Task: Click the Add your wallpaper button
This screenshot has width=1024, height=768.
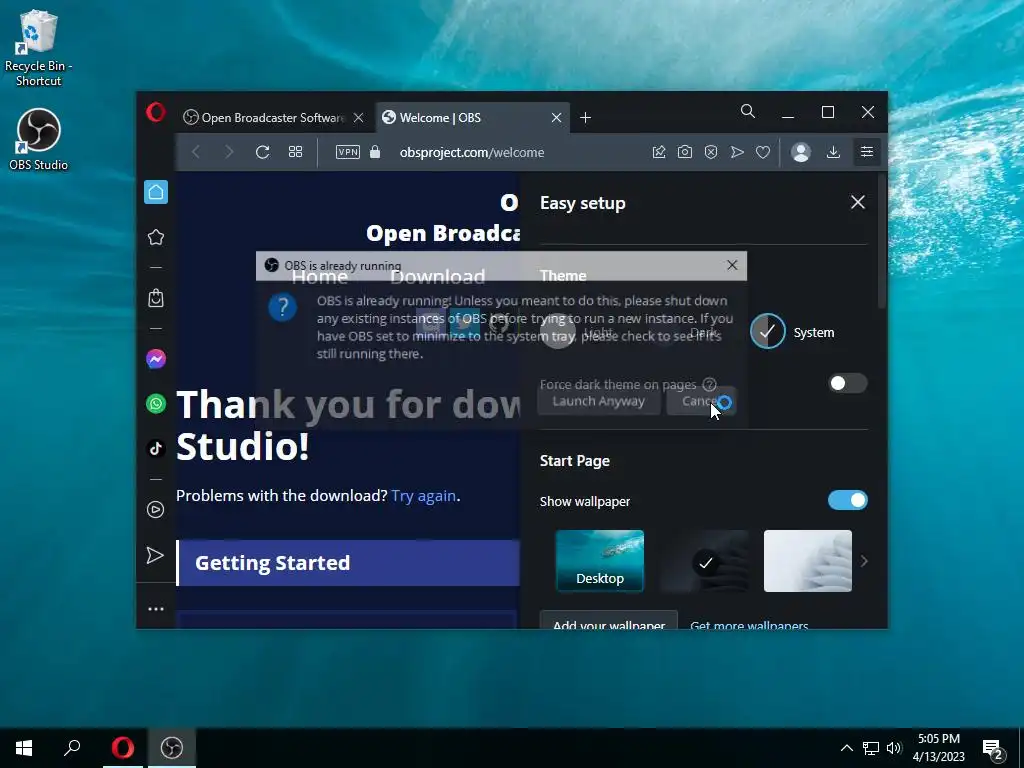Action: pyautogui.click(x=609, y=620)
